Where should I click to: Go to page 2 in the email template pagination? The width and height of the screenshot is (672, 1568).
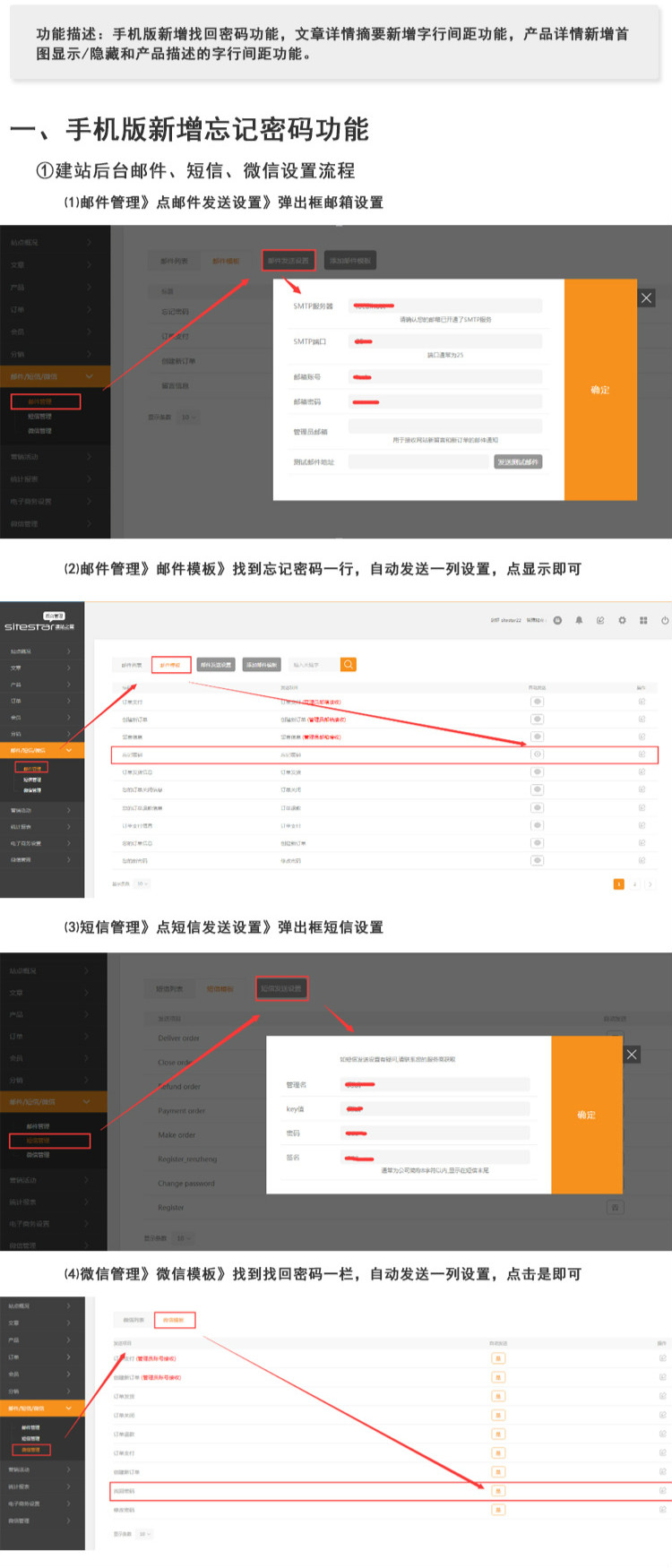click(x=635, y=884)
